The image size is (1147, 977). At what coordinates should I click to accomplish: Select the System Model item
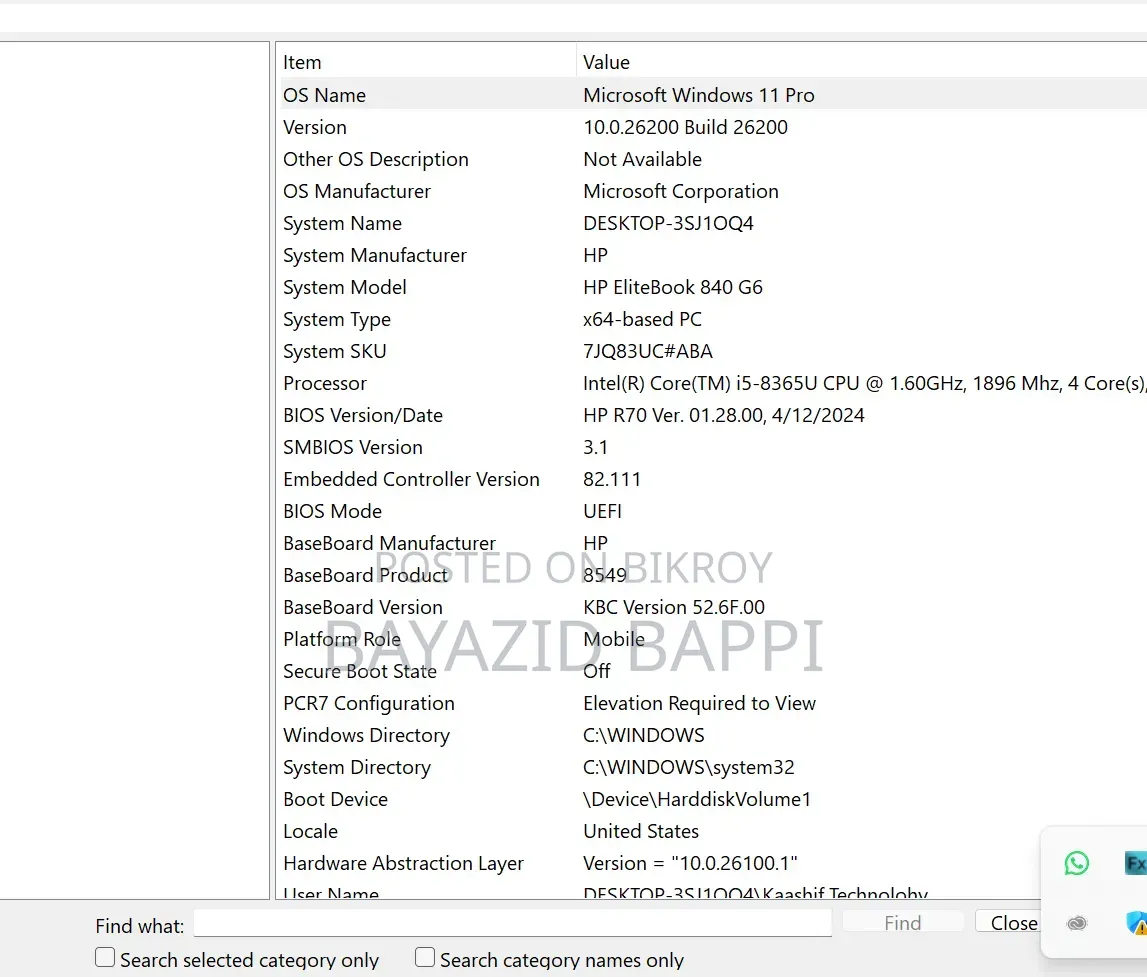coord(345,287)
